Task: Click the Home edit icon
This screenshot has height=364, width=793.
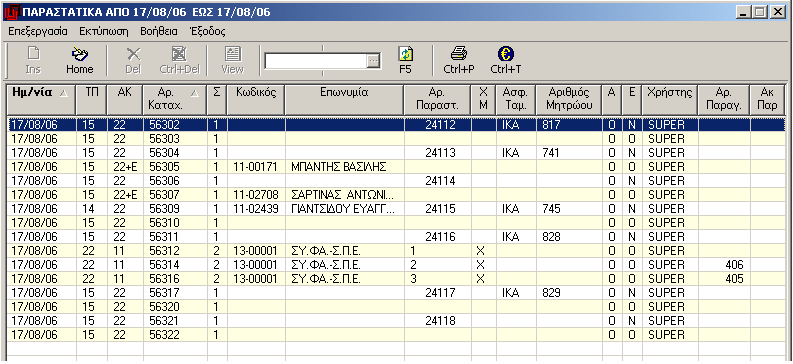Action: [79, 54]
